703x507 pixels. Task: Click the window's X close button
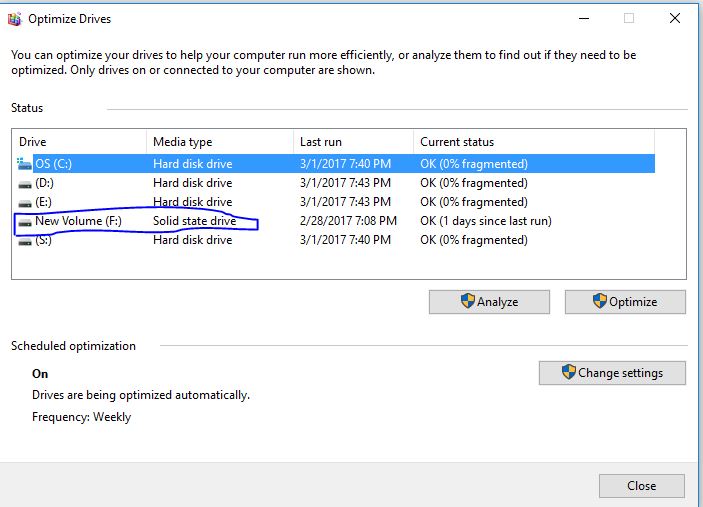(675, 18)
